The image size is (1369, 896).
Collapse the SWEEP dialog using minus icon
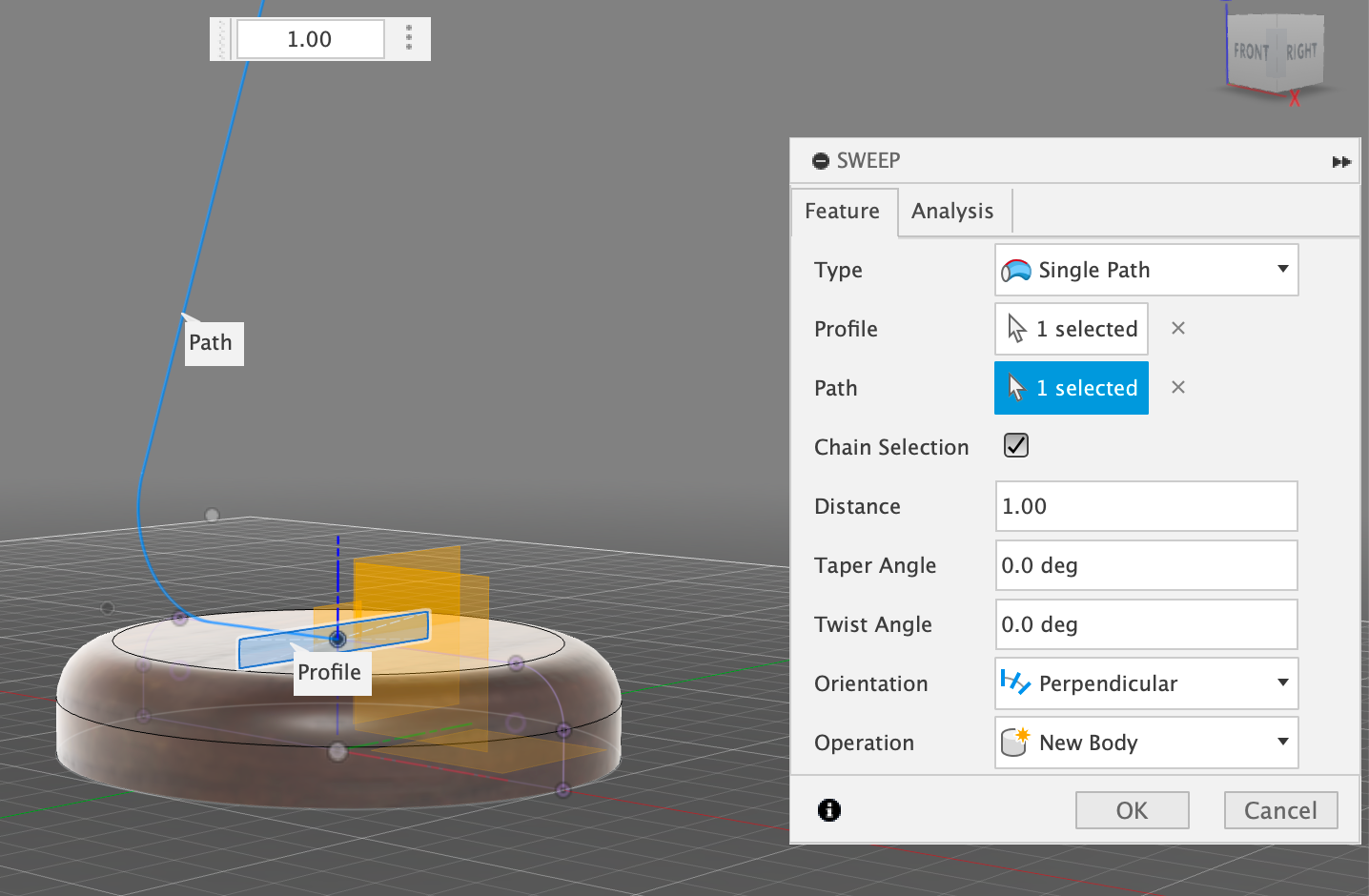tap(820, 161)
